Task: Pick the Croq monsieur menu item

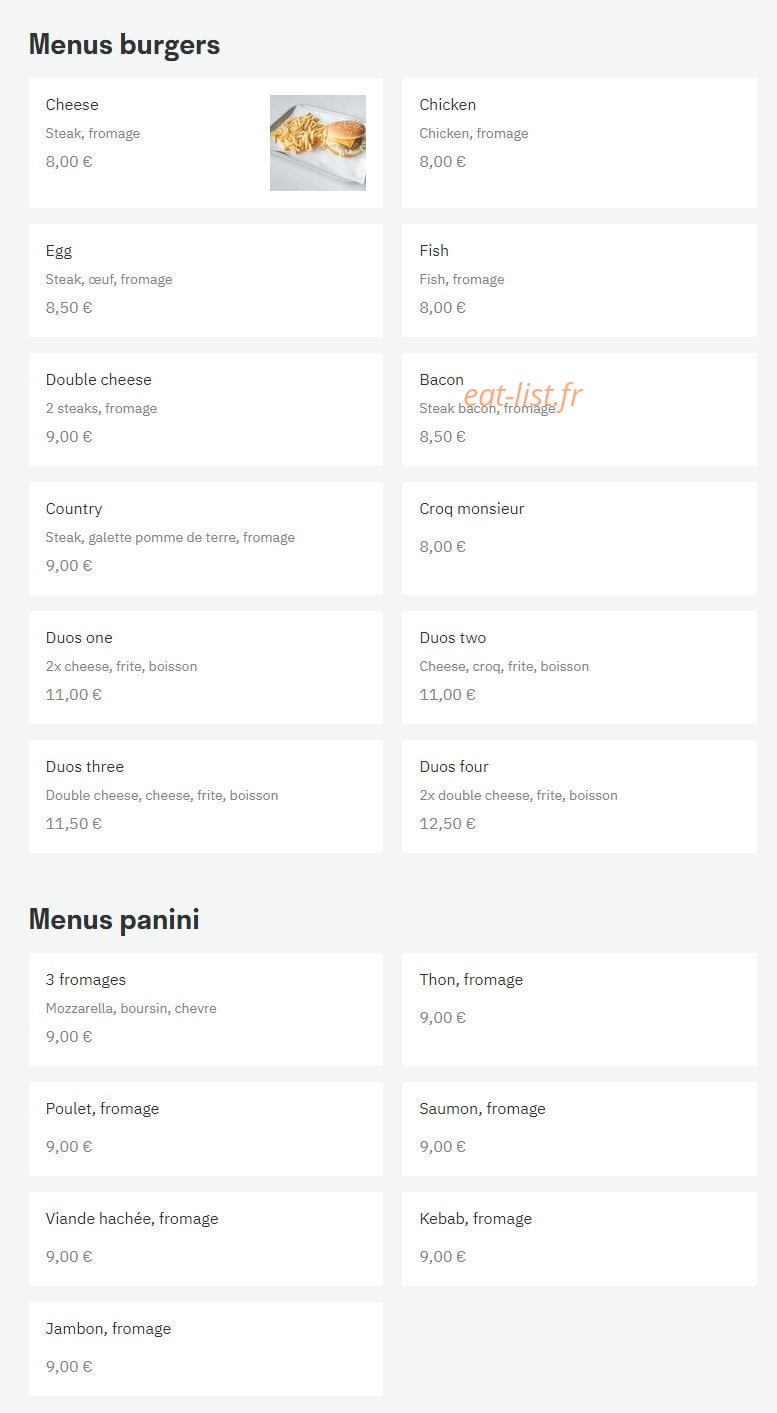Action: tap(579, 538)
